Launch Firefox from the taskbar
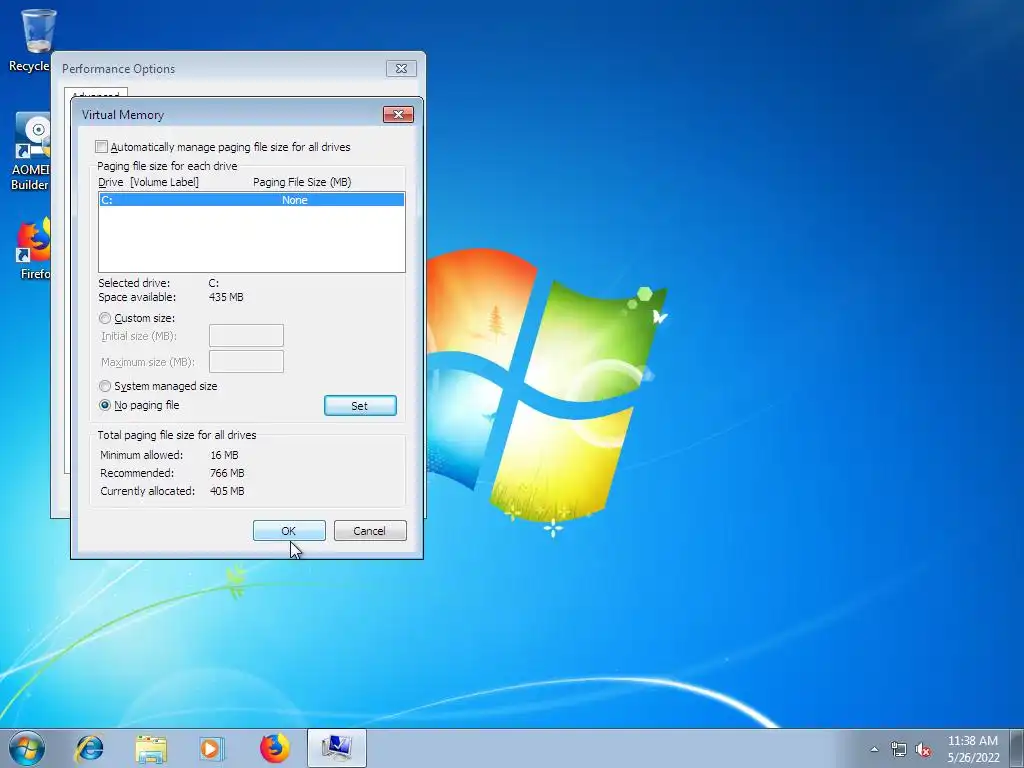1024x768 pixels. 274,748
